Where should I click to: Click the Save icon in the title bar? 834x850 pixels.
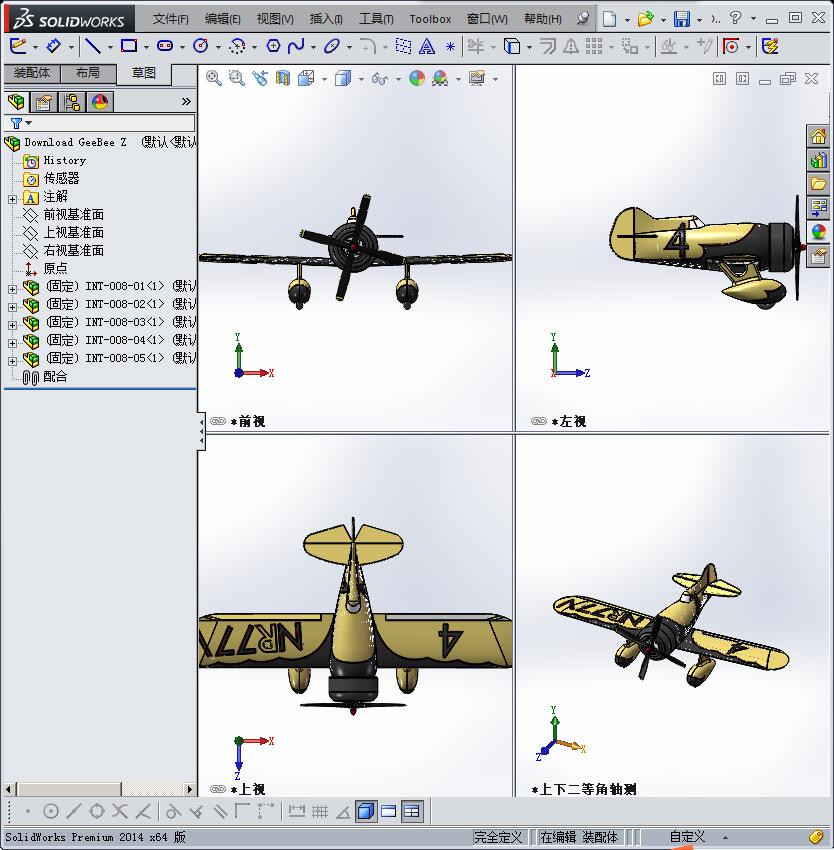pyautogui.click(x=682, y=19)
